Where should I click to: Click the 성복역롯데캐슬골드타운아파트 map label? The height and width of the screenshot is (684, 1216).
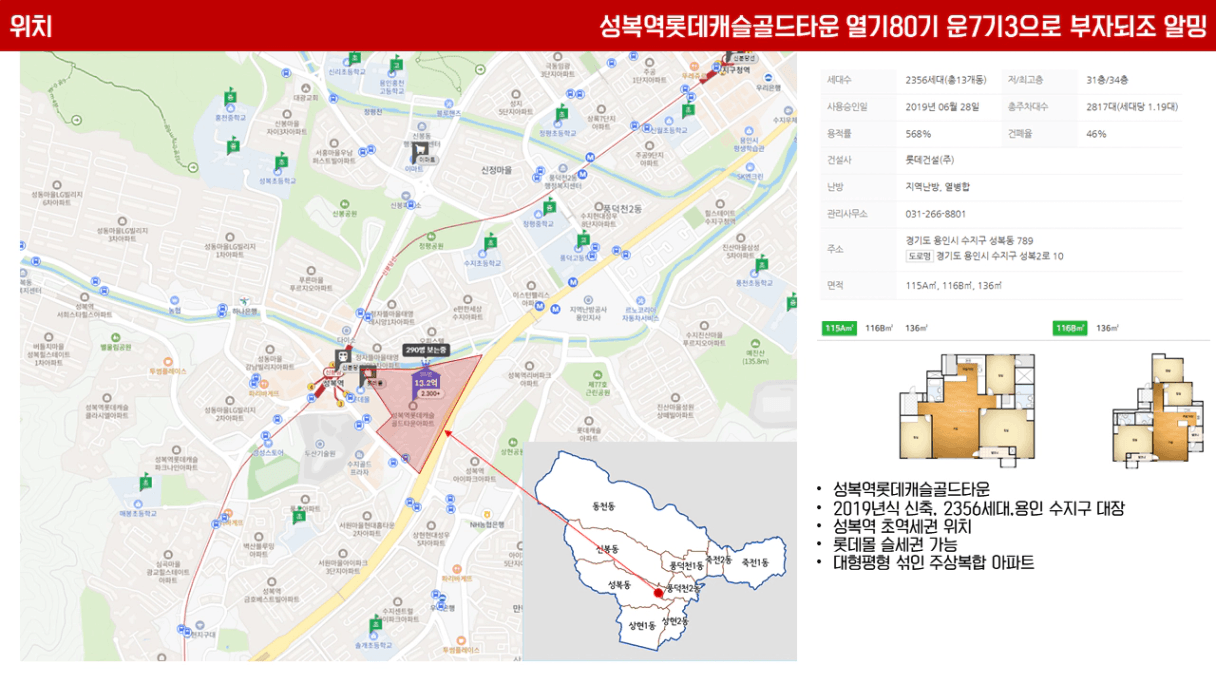point(413,418)
